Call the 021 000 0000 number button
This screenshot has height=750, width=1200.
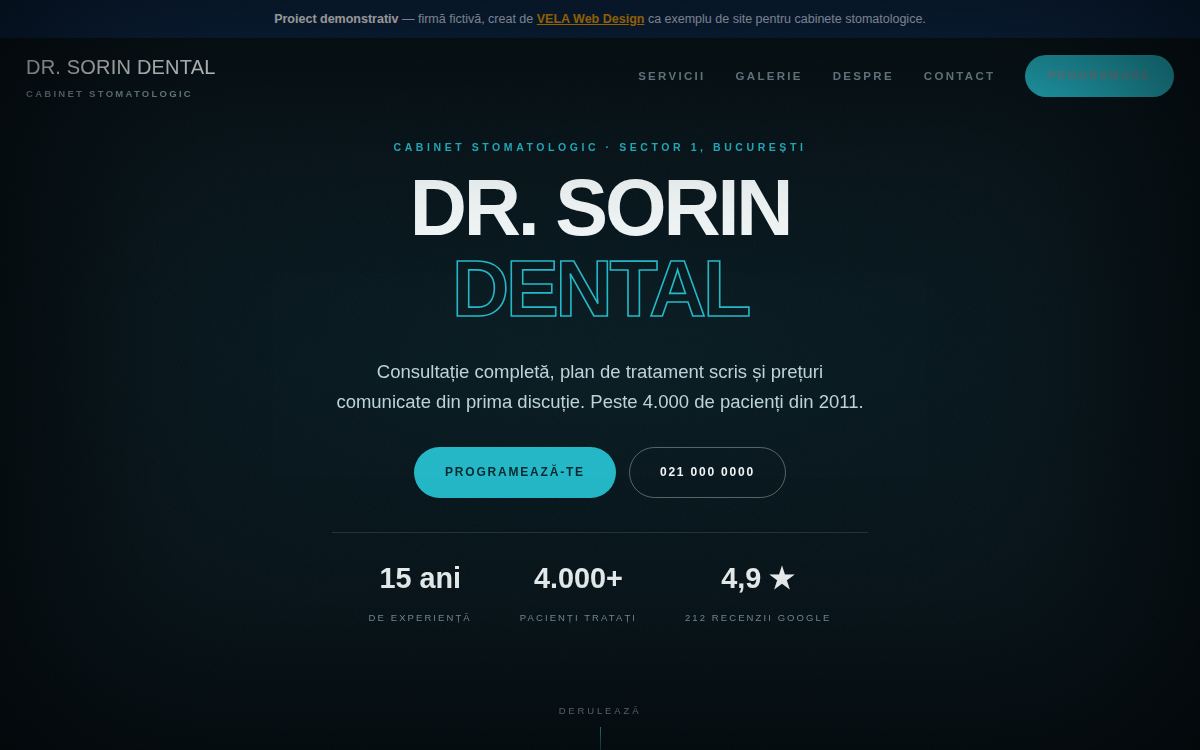(x=707, y=472)
